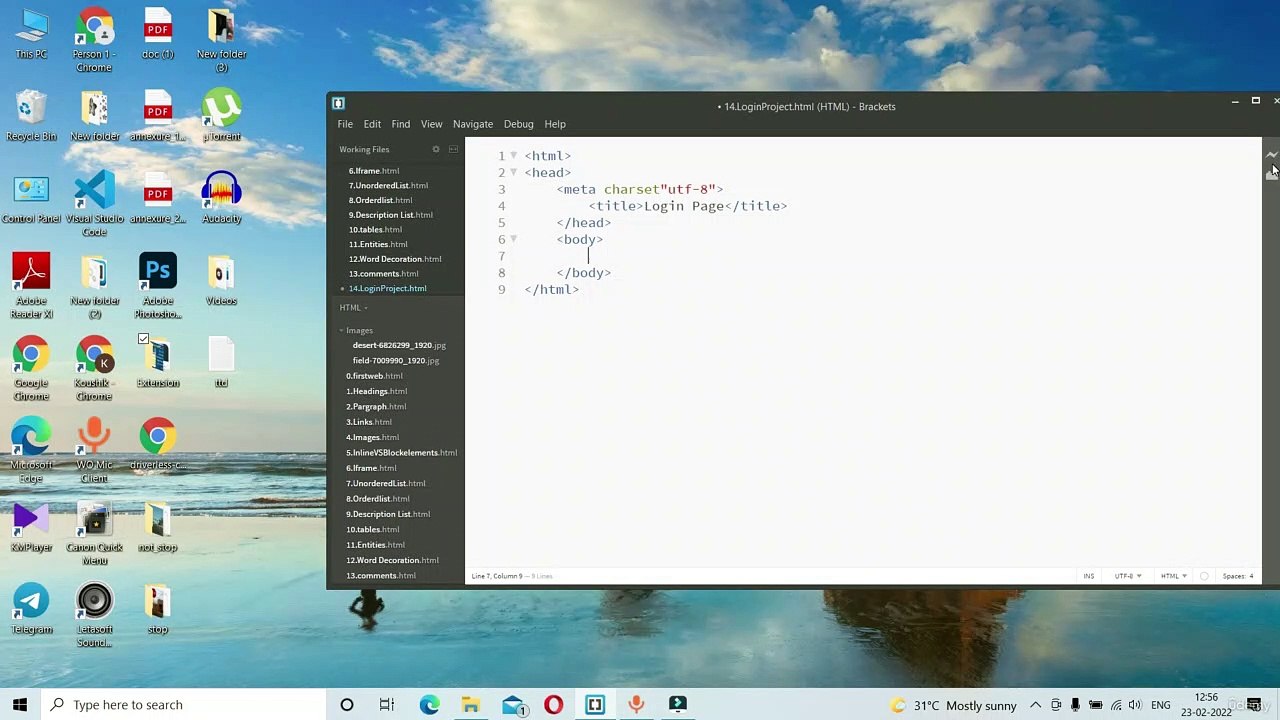Image resolution: width=1280 pixels, height=720 pixels.
Task: Click the split view icon in sidebar
Action: point(453,149)
